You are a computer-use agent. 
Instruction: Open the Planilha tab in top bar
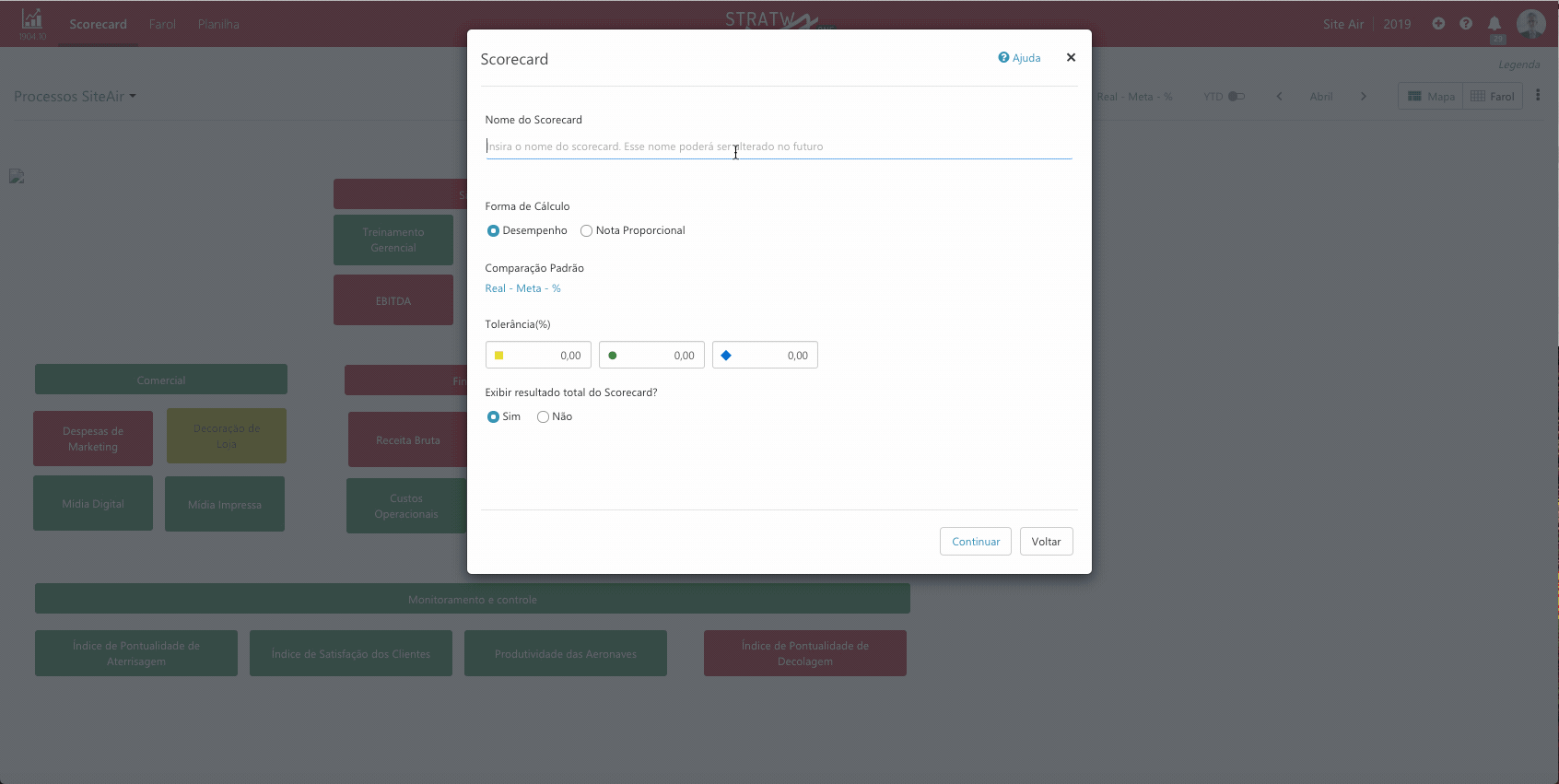coord(218,24)
